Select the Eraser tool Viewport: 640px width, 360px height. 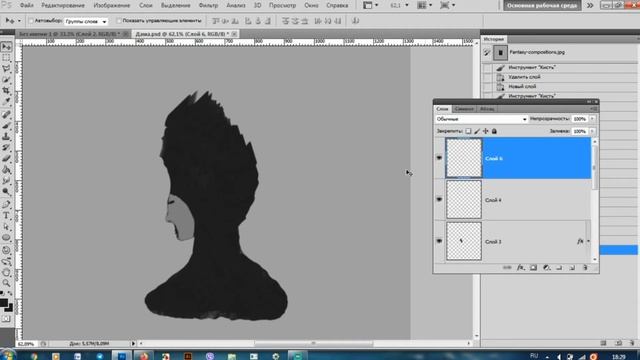click(6, 158)
